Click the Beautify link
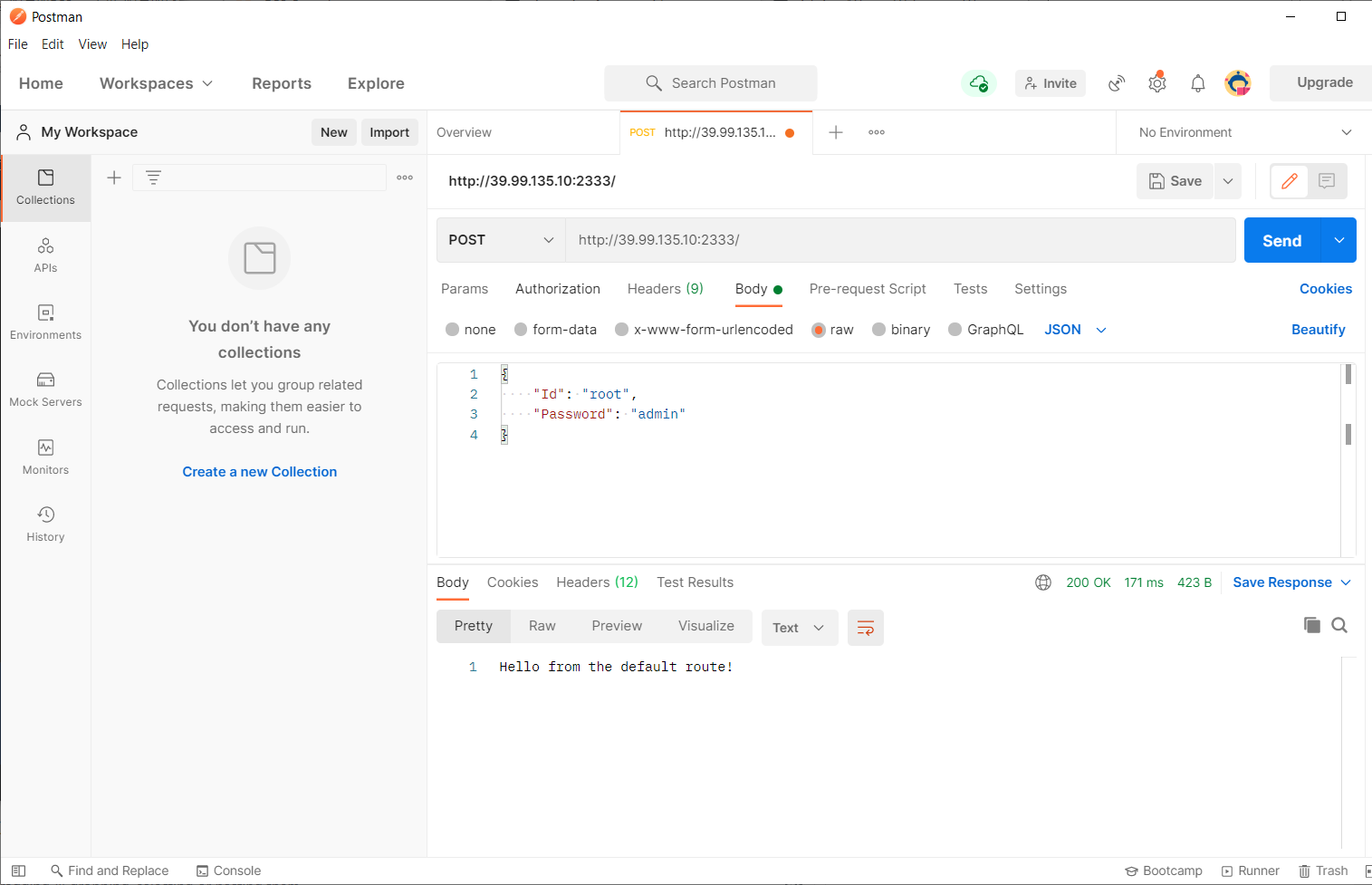 click(x=1319, y=330)
